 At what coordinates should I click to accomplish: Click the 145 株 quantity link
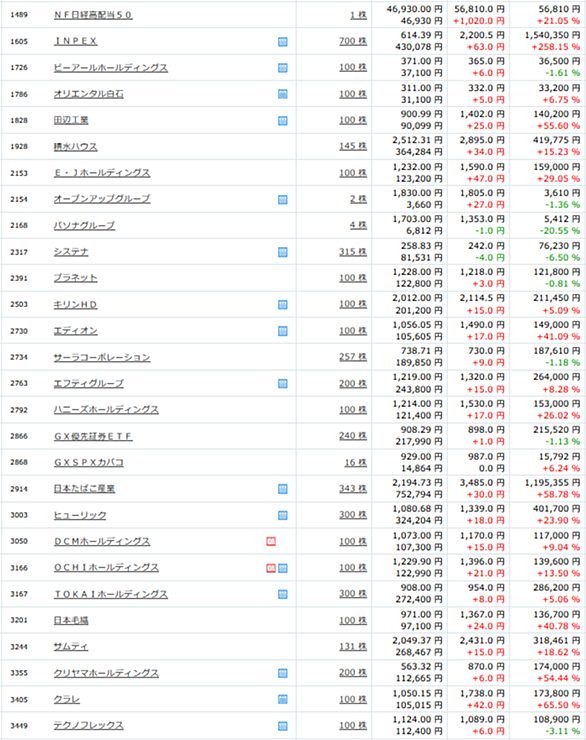353,146
